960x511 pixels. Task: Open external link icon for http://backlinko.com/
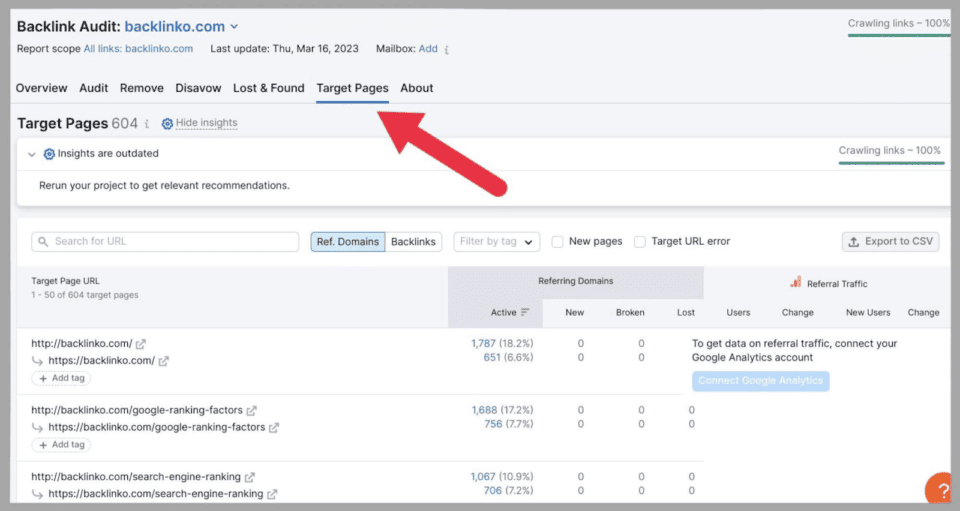click(x=141, y=344)
